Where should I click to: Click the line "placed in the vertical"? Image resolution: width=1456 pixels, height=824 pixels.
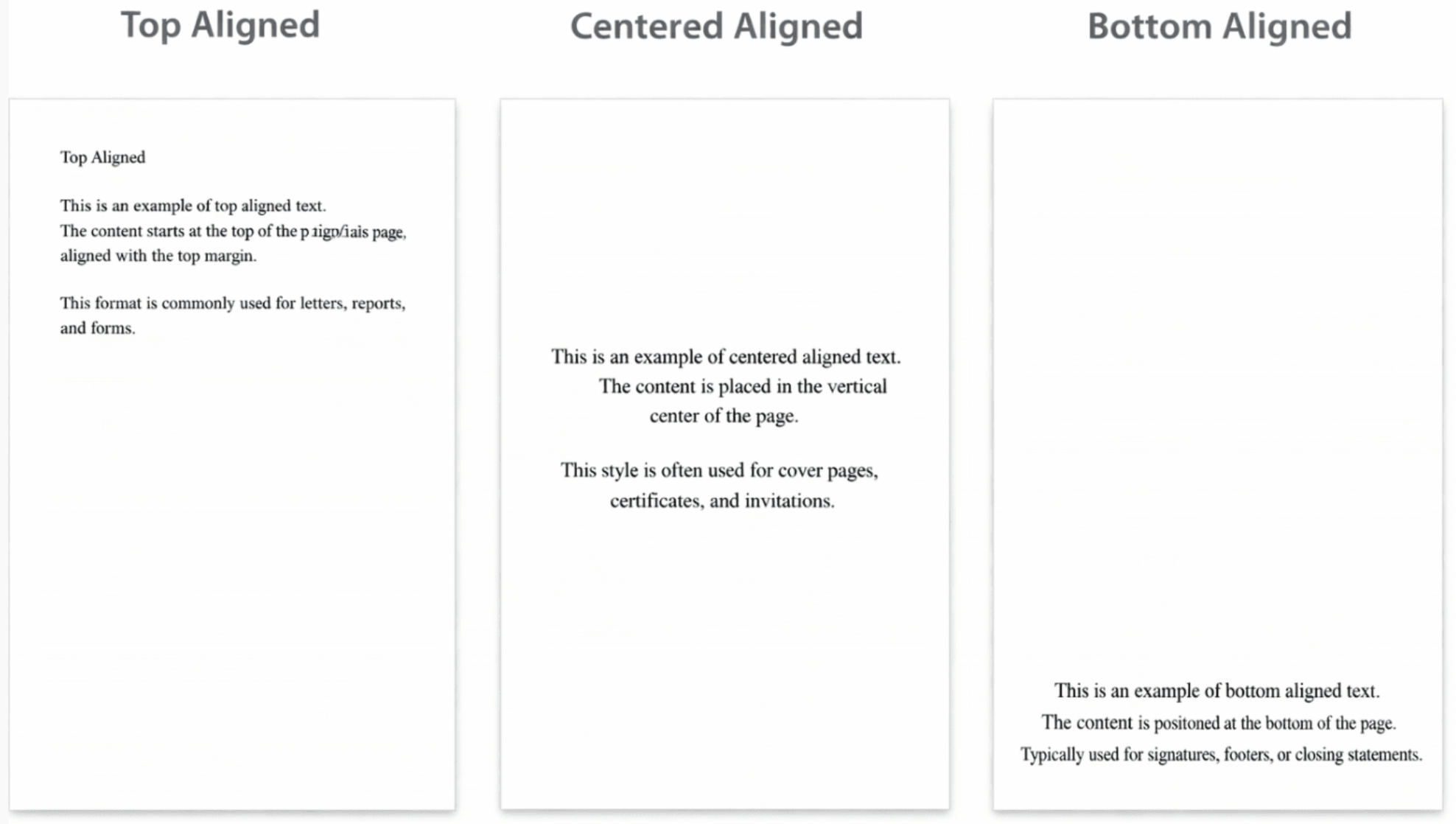coord(743,386)
